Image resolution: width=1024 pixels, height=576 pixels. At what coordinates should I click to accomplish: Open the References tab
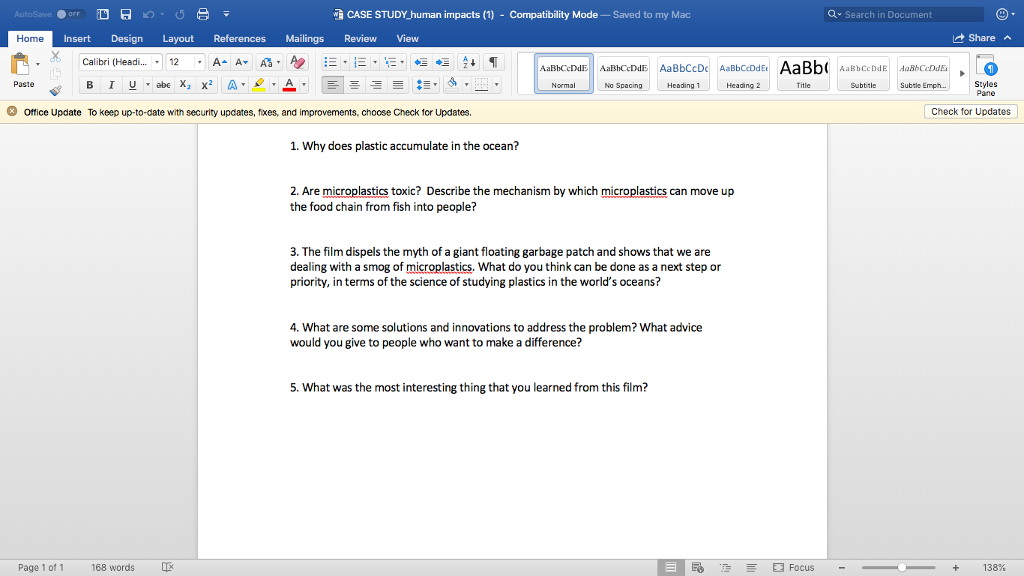tap(240, 39)
